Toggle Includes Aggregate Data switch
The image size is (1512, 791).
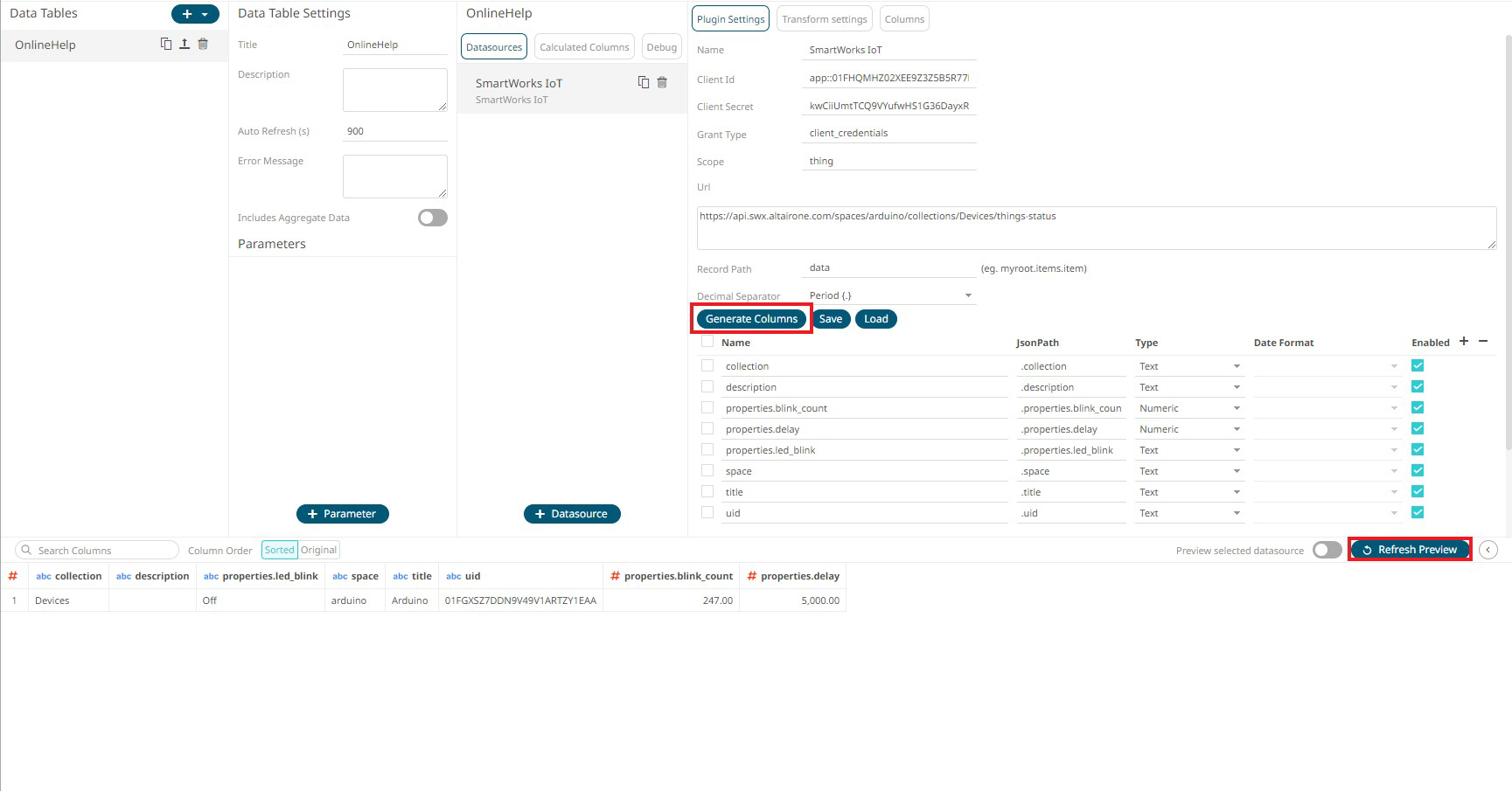tap(433, 218)
